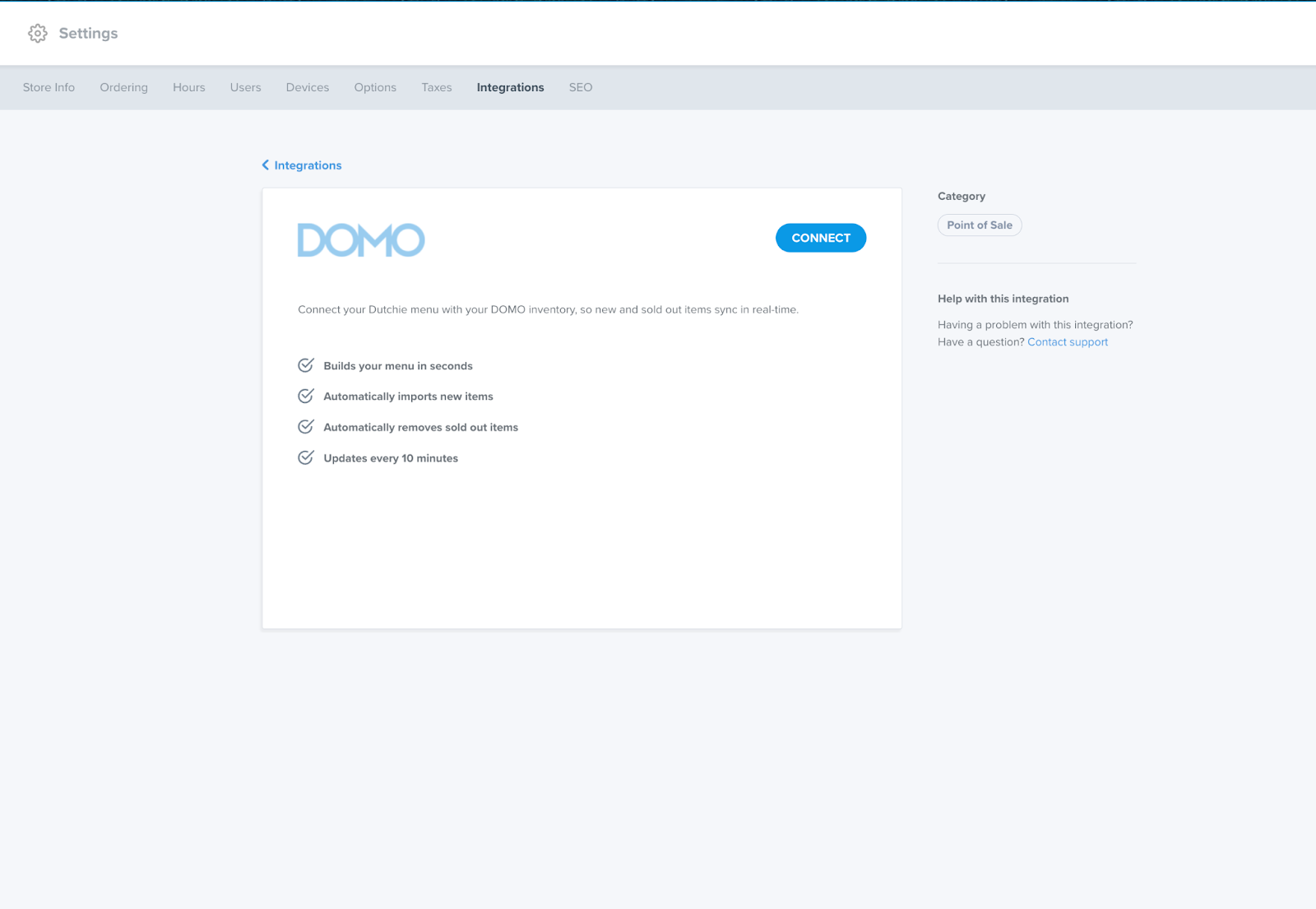The height and width of the screenshot is (909, 1316).
Task: Switch to the Devices tab
Action: click(307, 87)
